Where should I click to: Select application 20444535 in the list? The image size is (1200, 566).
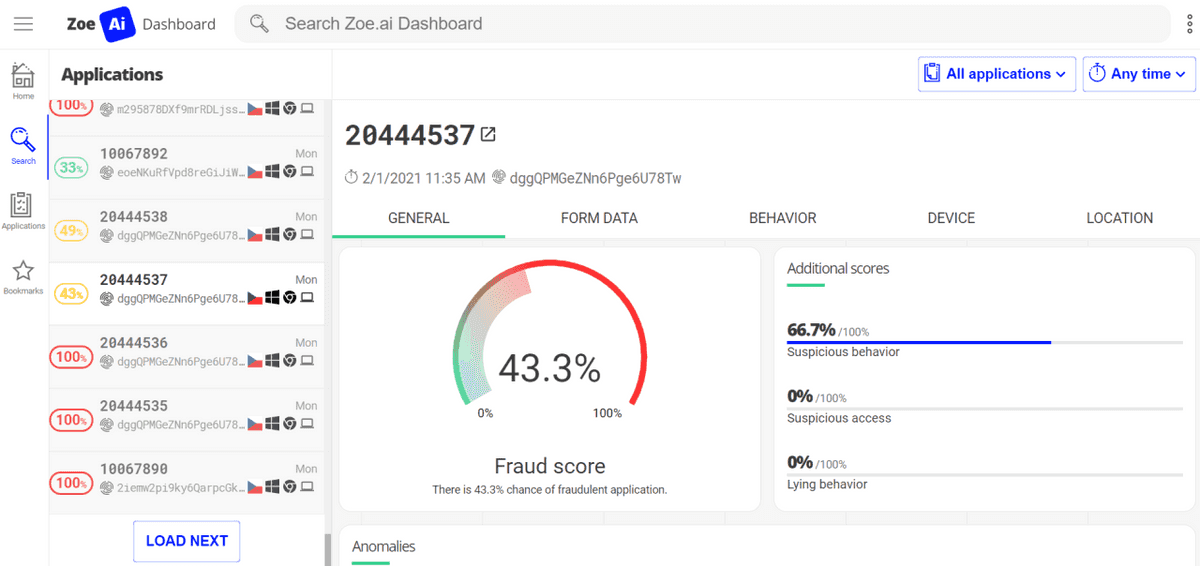tap(186, 420)
